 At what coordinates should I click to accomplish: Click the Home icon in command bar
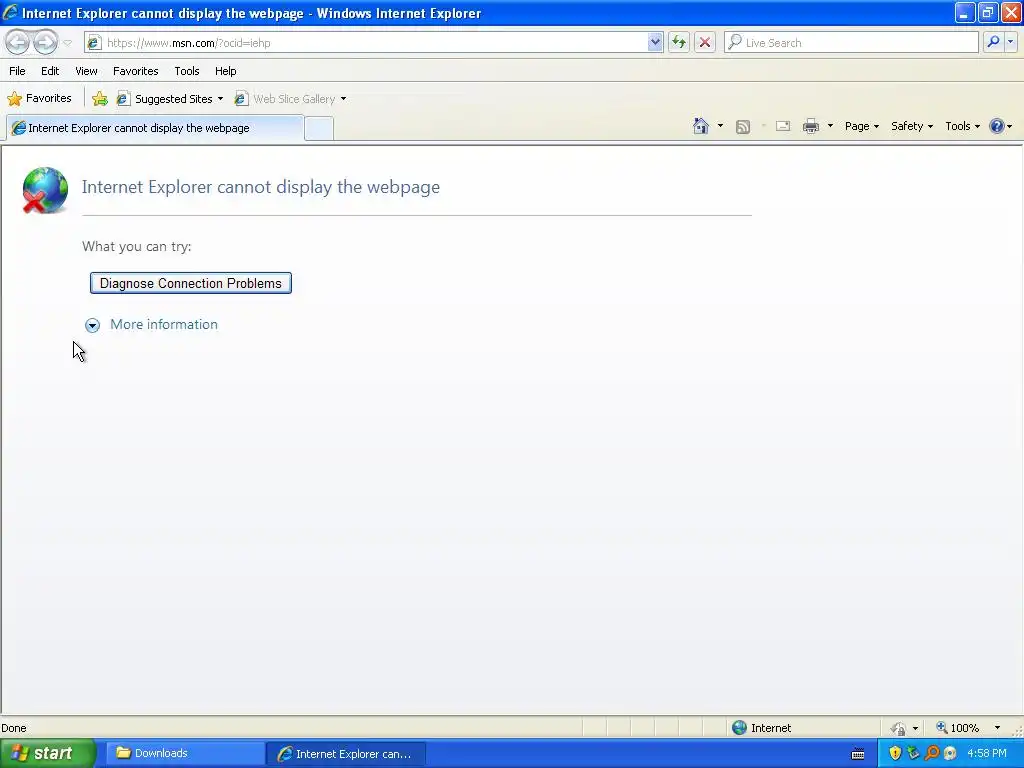pyautogui.click(x=701, y=126)
